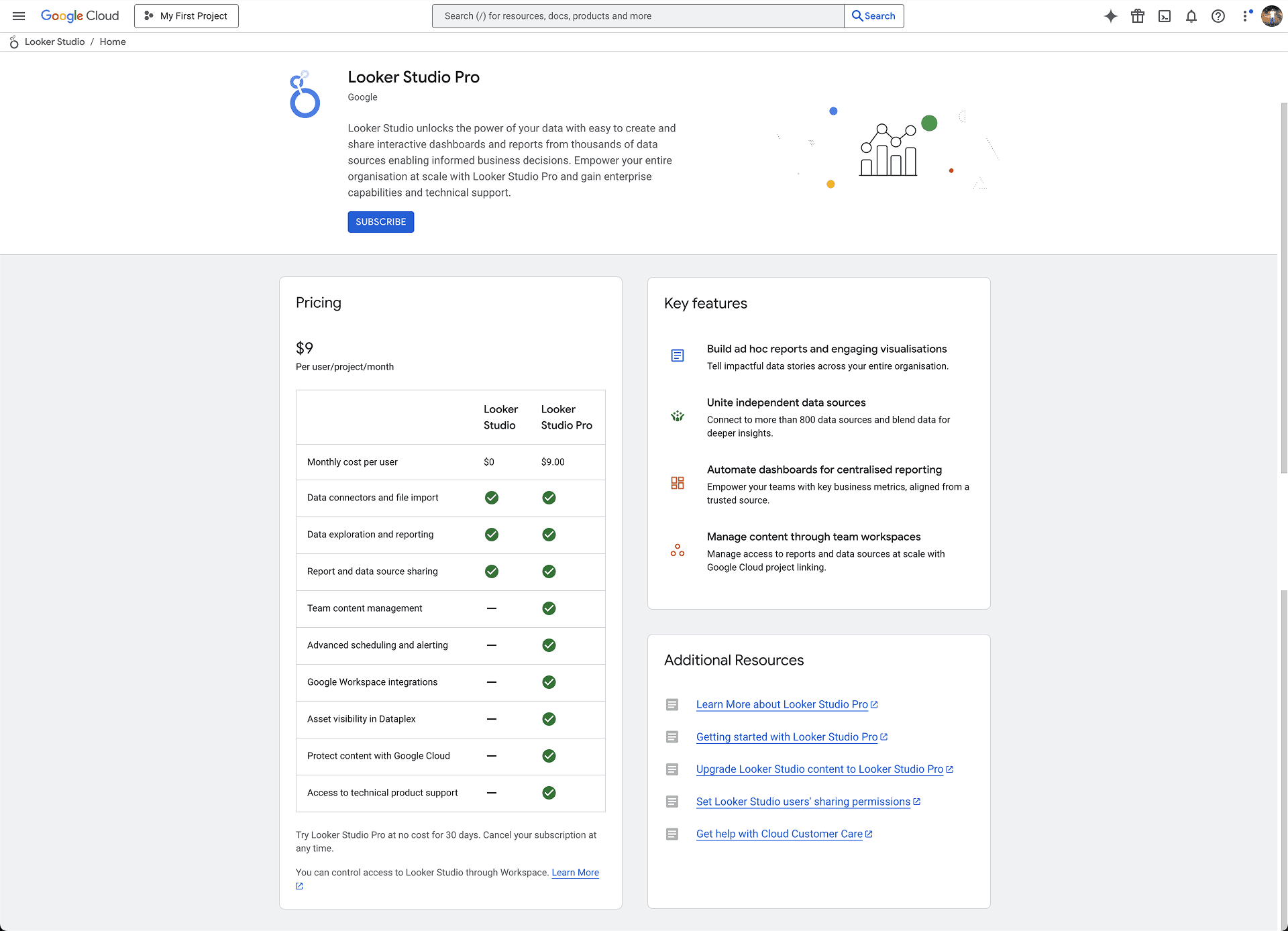Open the Gemini AI assistant sparkle icon
The width and height of the screenshot is (1288, 931).
pyautogui.click(x=1111, y=16)
